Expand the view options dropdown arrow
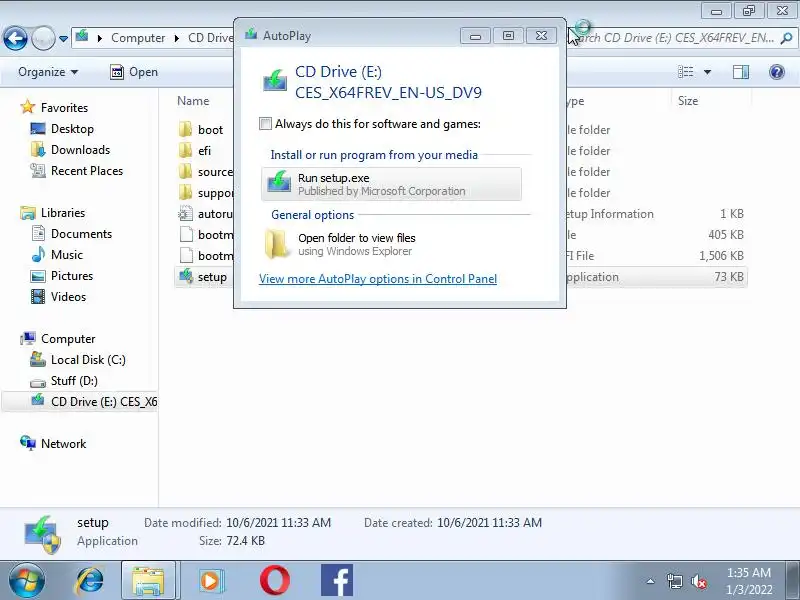The height and width of the screenshot is (600, 800). [x=708, y=72]
